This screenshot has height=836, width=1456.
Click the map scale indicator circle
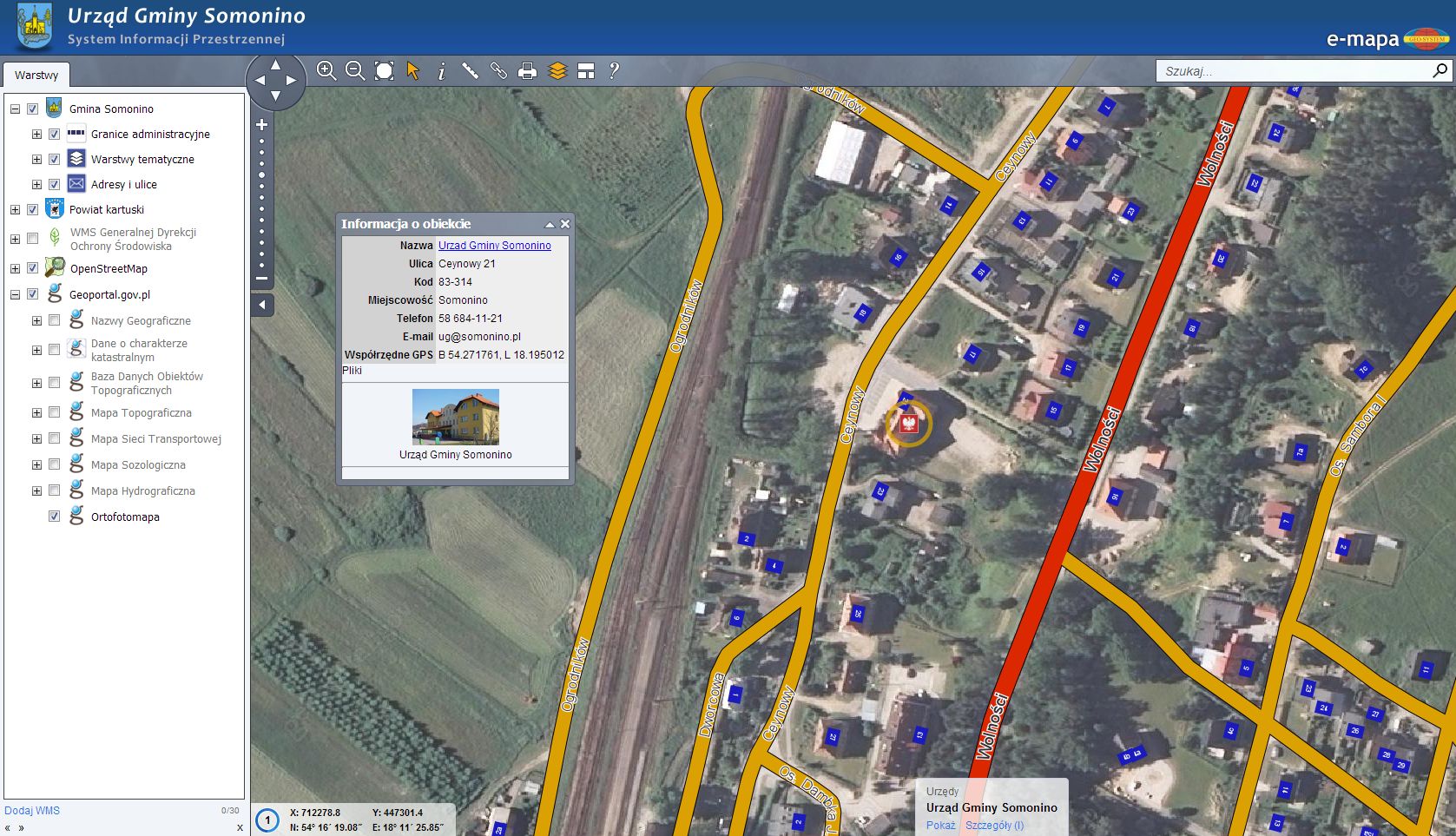267,820
